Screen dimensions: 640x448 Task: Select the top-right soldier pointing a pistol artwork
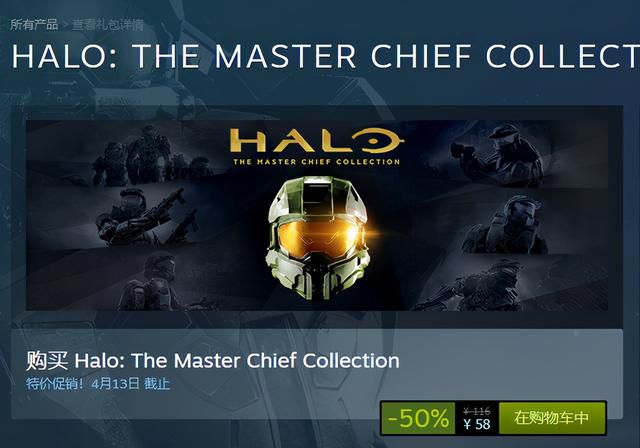tap(497, 153)
